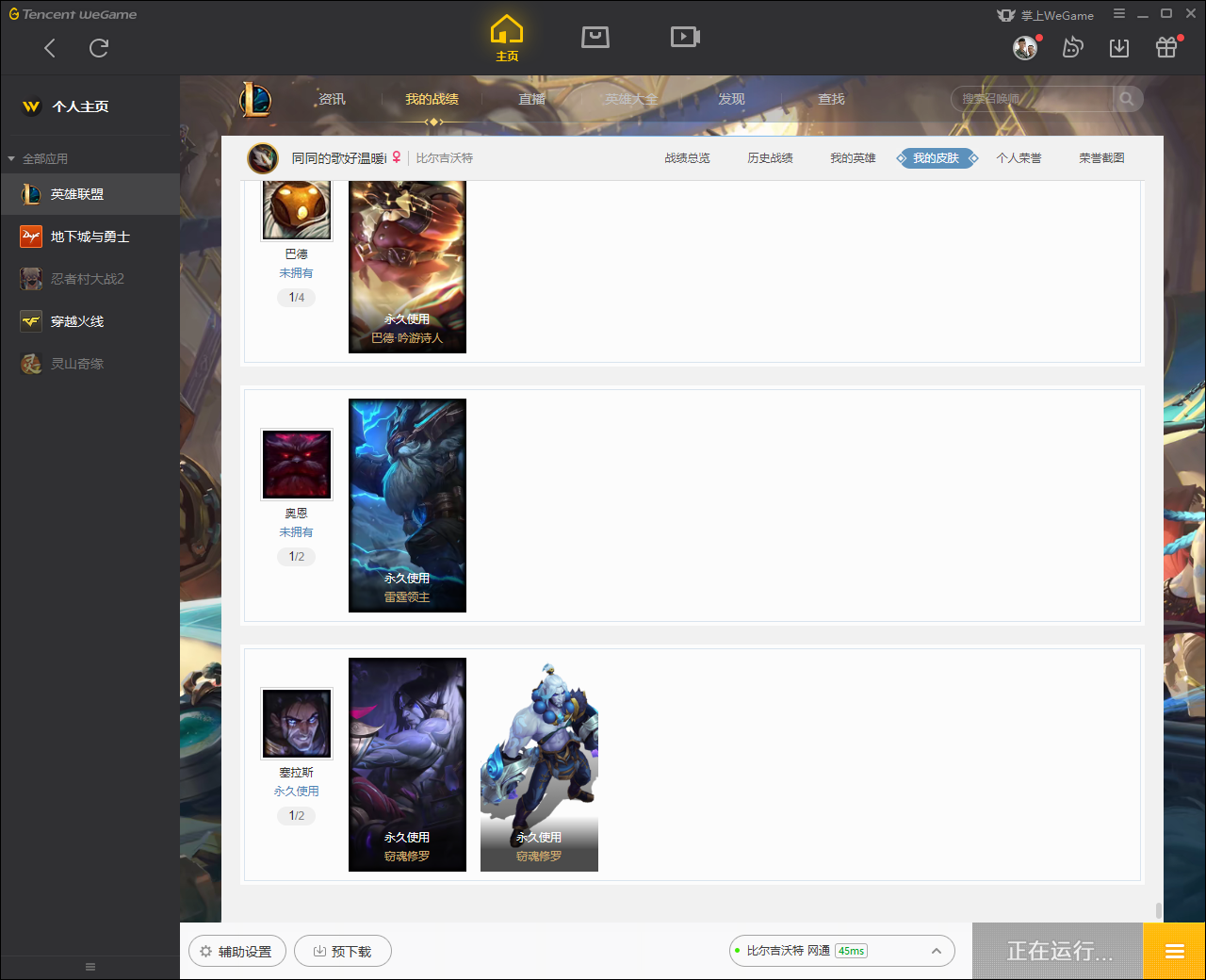Open the 我的皮肤 sub-tab

tap(936, 158)
